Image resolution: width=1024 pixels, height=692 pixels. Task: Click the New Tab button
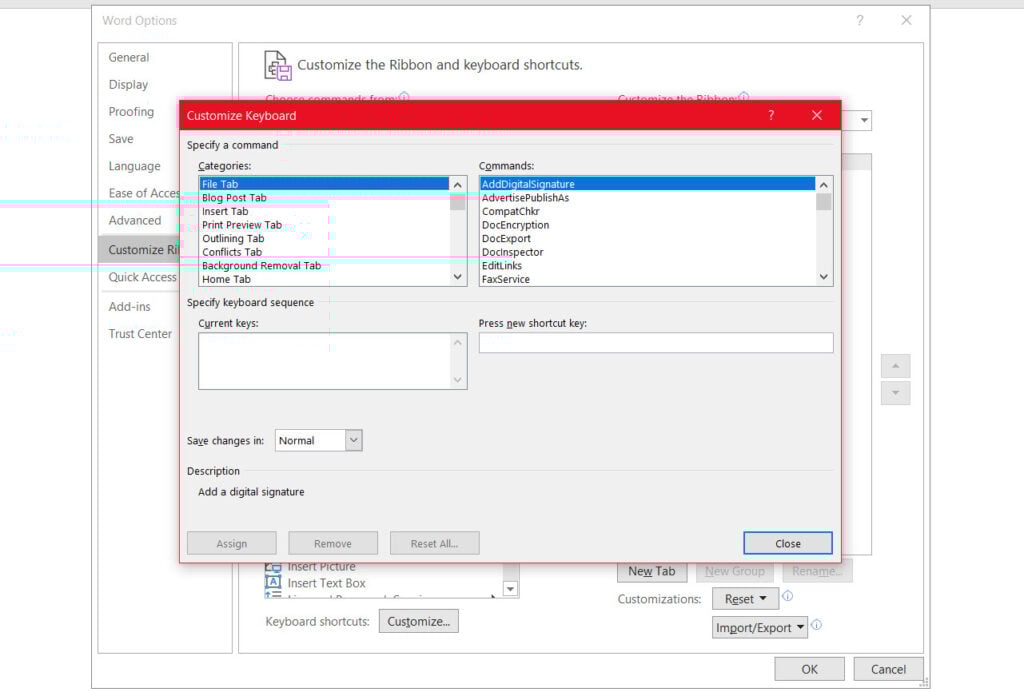click(x=652, y=571)
